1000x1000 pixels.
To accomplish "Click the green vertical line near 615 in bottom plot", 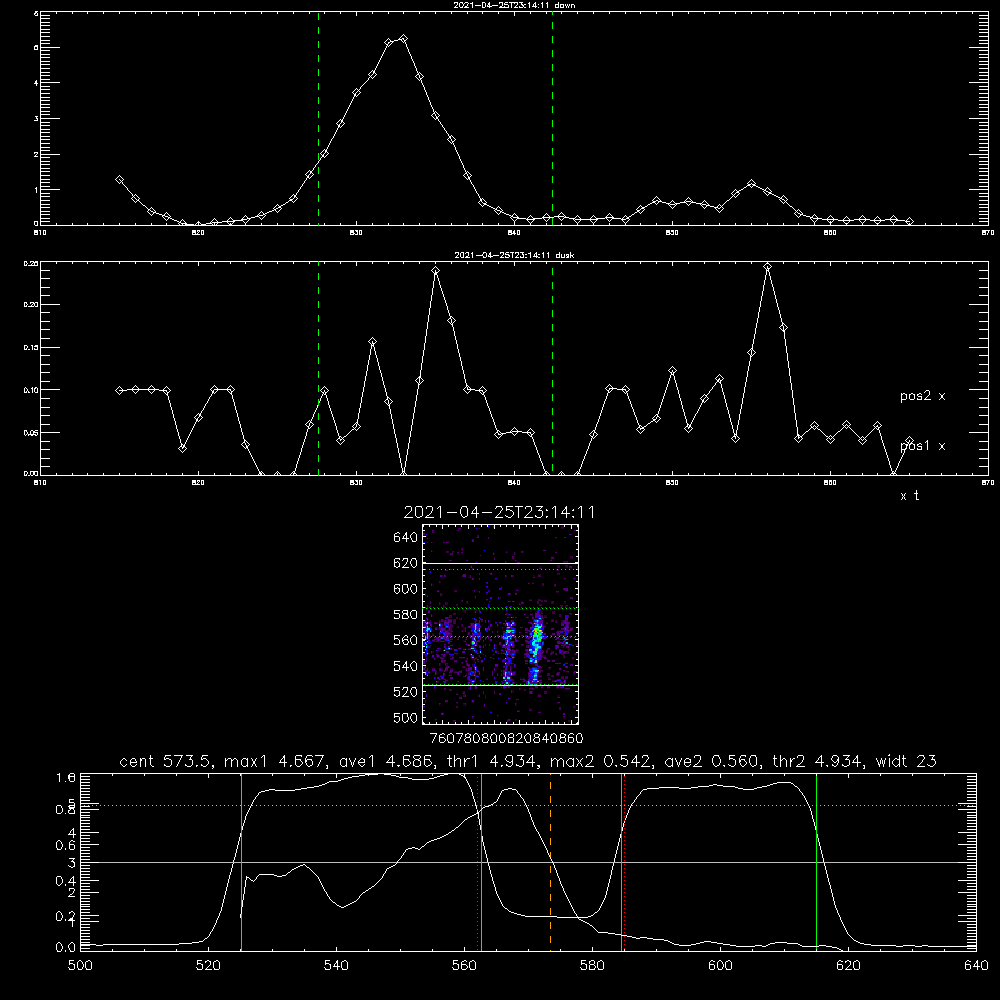I will click(x=816, y=861).
